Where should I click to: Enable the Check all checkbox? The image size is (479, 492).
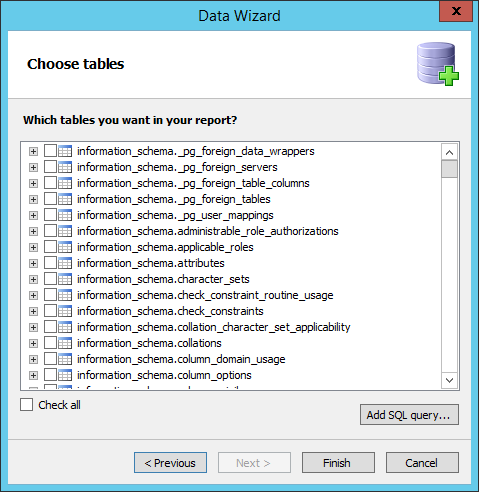click(x=27, y=405)
